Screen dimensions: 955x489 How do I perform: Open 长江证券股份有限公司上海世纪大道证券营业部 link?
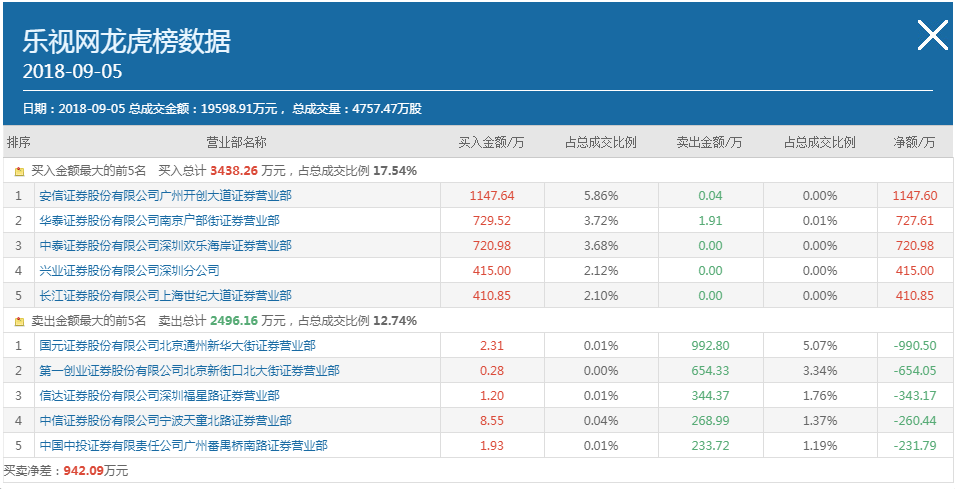click(x=165, y=296)
